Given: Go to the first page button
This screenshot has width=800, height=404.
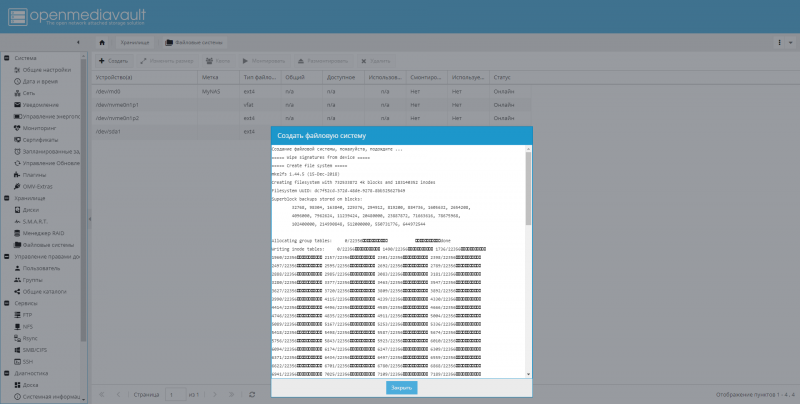Looking at the screenshot, I should tap(102, 395).
